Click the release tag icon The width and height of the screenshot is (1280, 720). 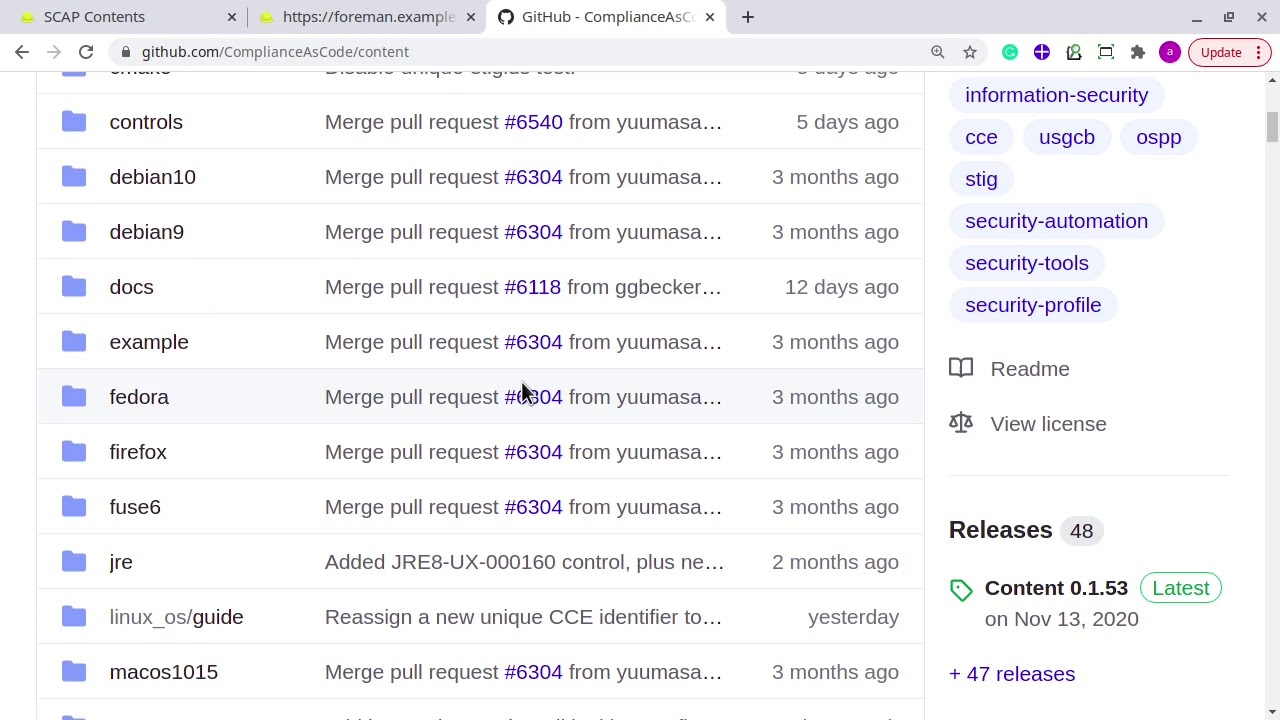pyautogui.click(x=961, y=590)
